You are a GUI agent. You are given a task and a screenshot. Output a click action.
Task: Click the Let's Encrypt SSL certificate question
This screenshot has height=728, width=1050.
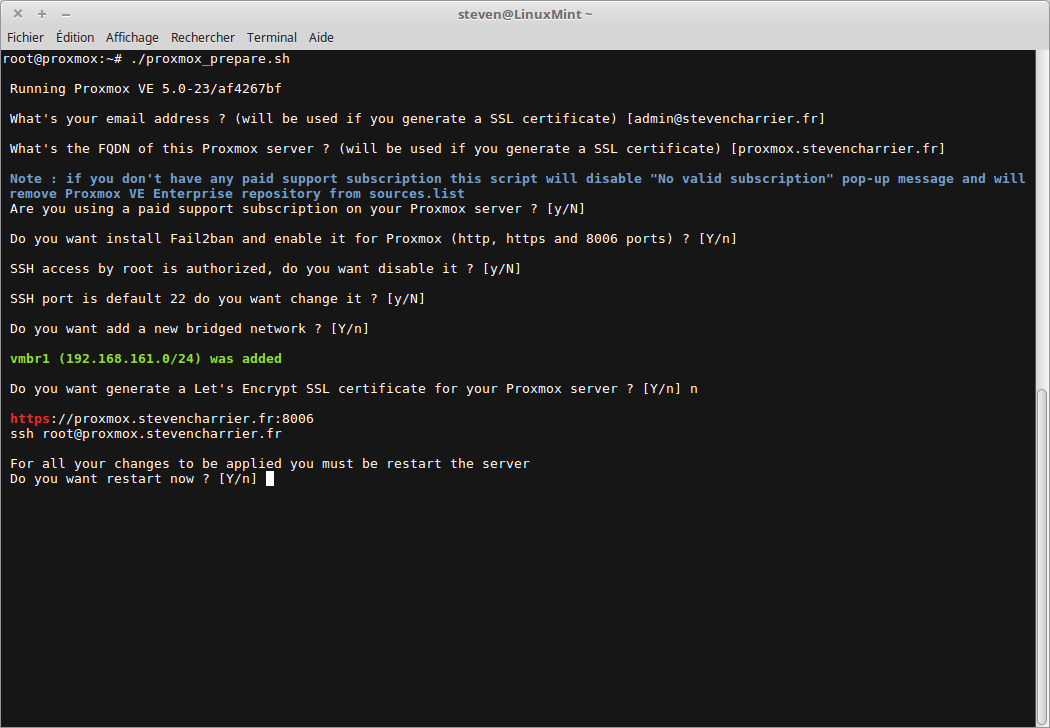pyautogui.click(x=354, y=389)
